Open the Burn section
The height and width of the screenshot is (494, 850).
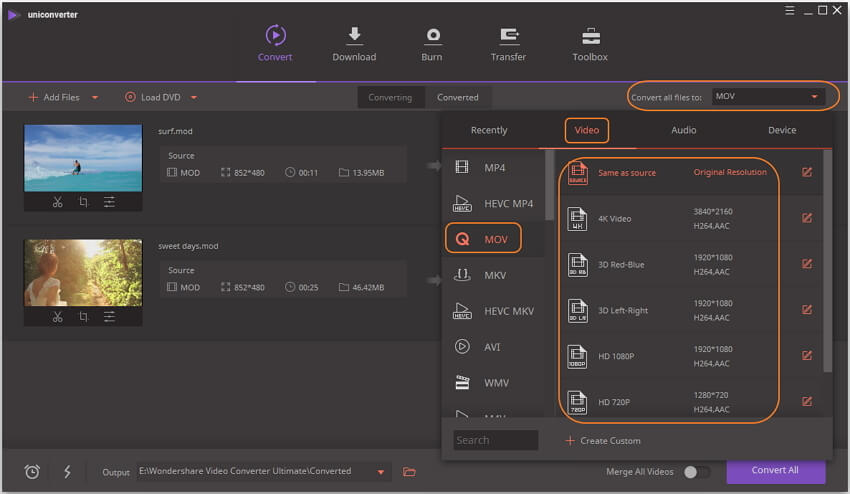coord(432,43)
